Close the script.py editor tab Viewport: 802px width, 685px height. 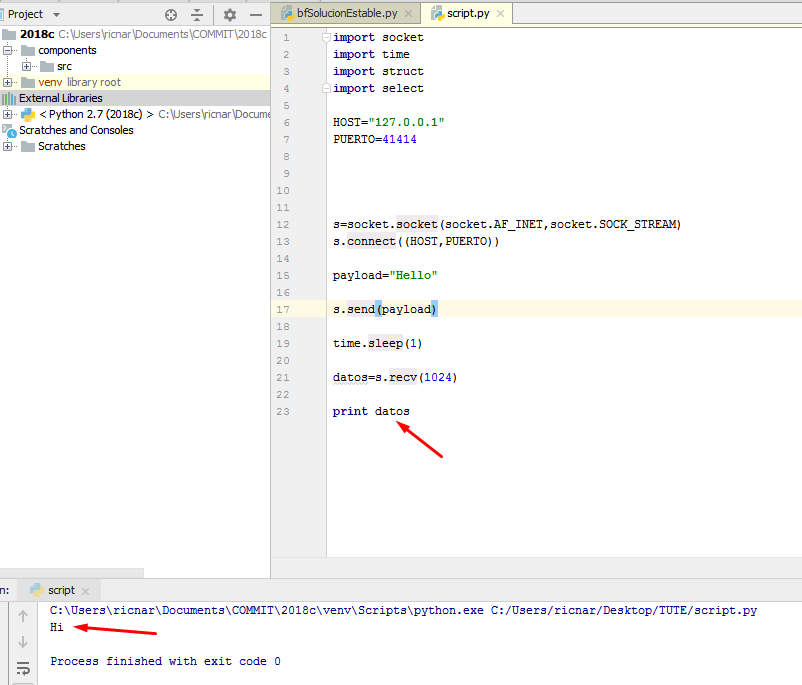pos(500,14)
